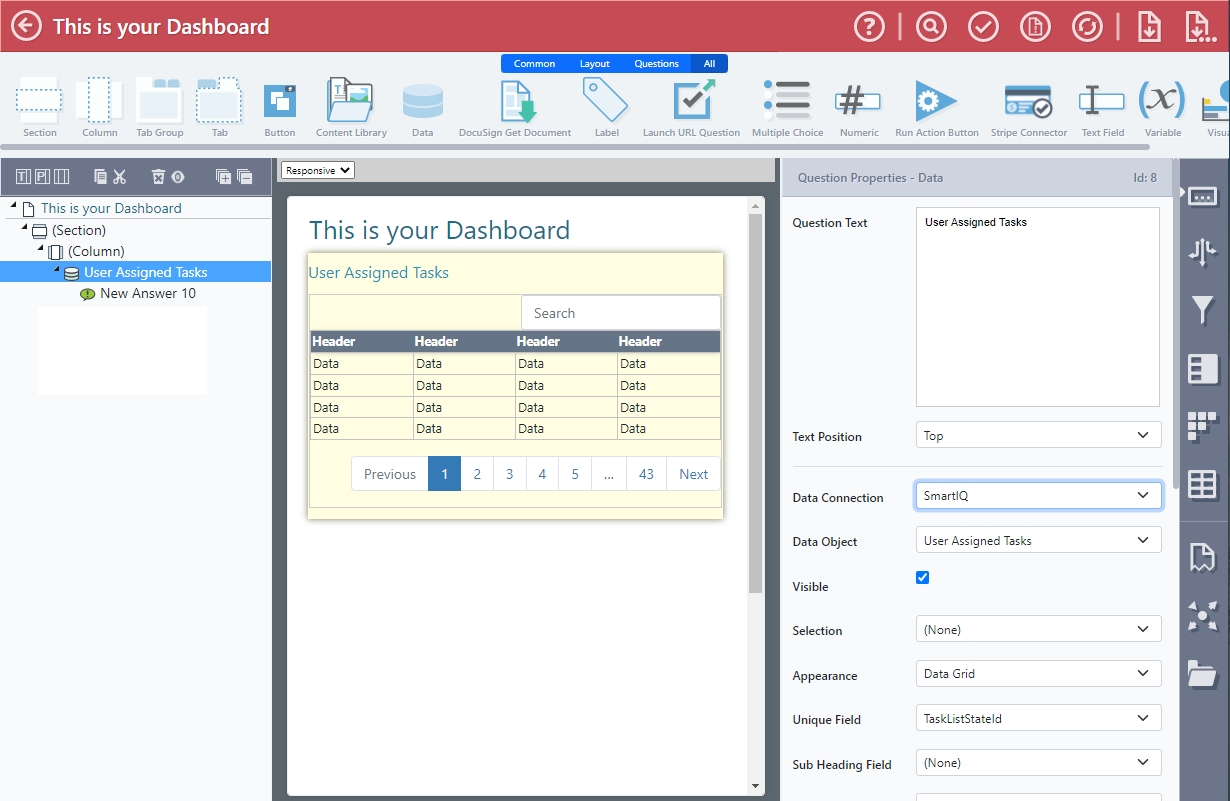The image size is (1230, 801).
Task: Open the Text Position dropdown
Action: click(x=1038, y=435)
